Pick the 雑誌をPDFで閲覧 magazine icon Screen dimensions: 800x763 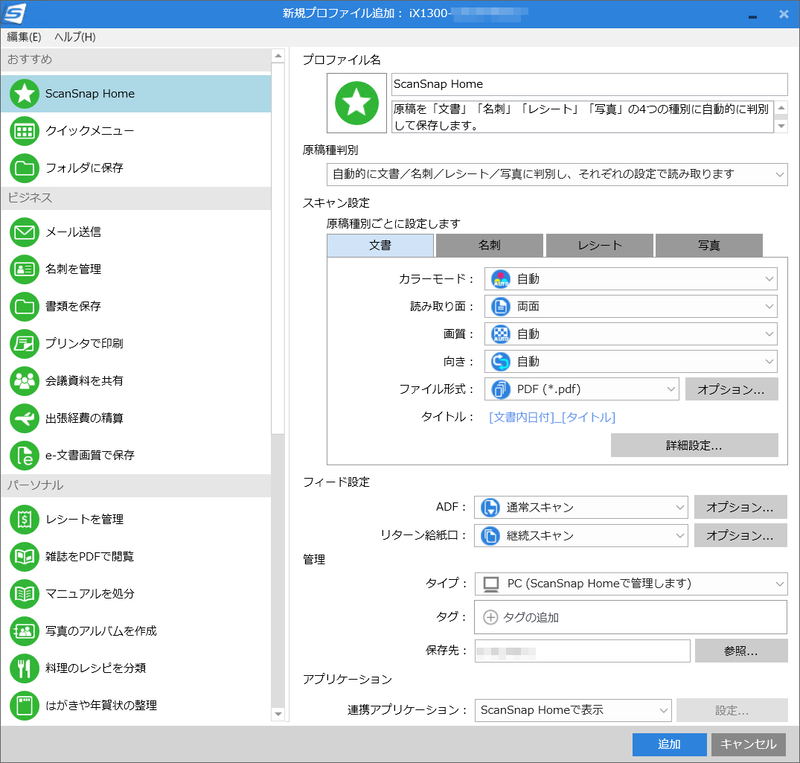tap(24, 556)
